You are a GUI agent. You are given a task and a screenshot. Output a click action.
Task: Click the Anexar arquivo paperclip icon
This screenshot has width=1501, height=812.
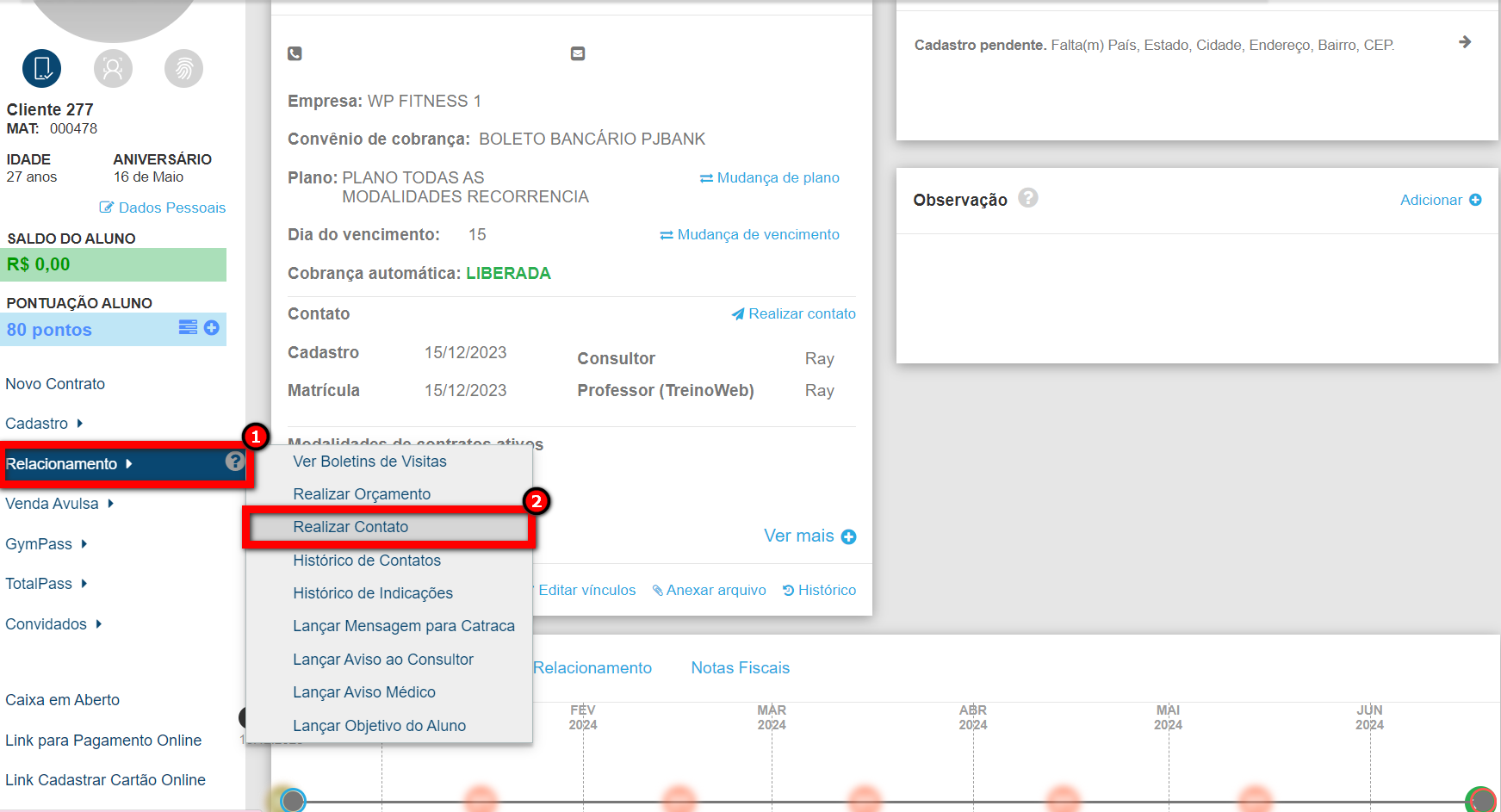coord(659,590)
